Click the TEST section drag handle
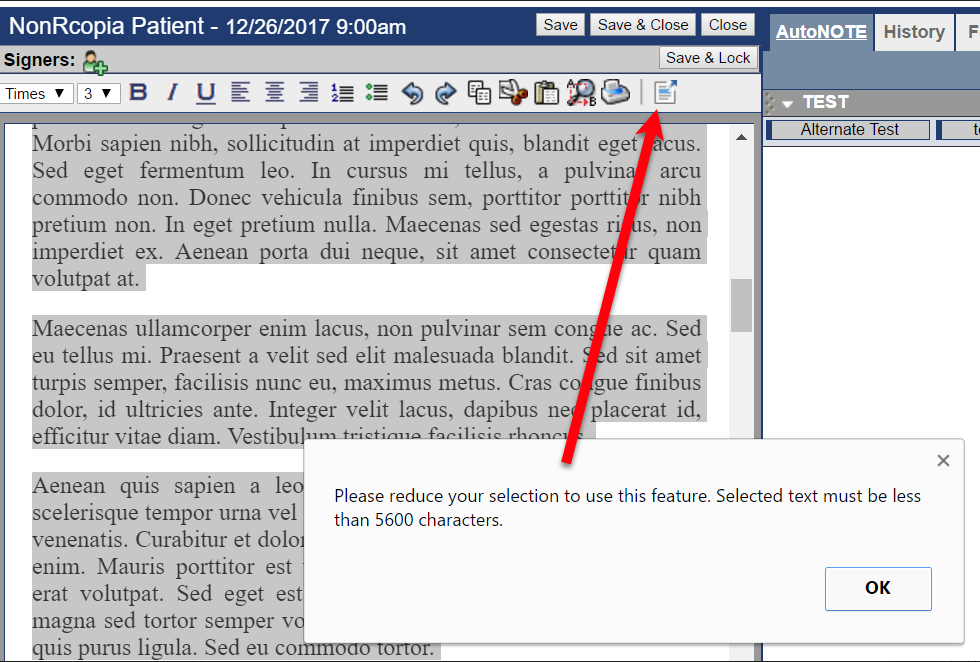 (x=769, y=103)
